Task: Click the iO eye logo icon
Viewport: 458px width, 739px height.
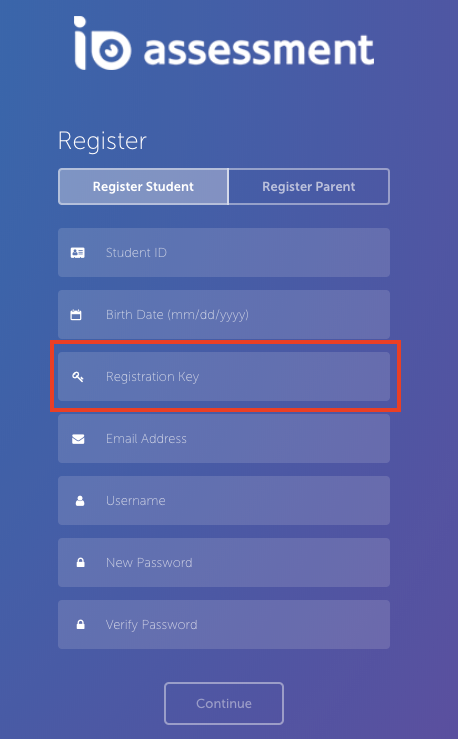Action: pyautogui.click(x=102, y=43)
